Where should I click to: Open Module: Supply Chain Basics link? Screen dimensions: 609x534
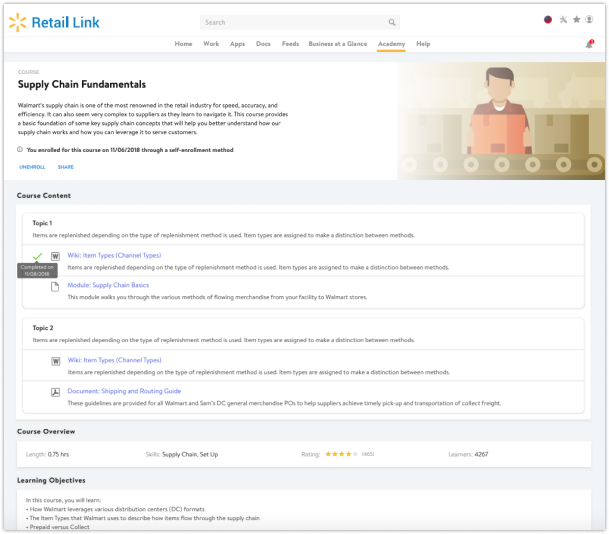108,285
